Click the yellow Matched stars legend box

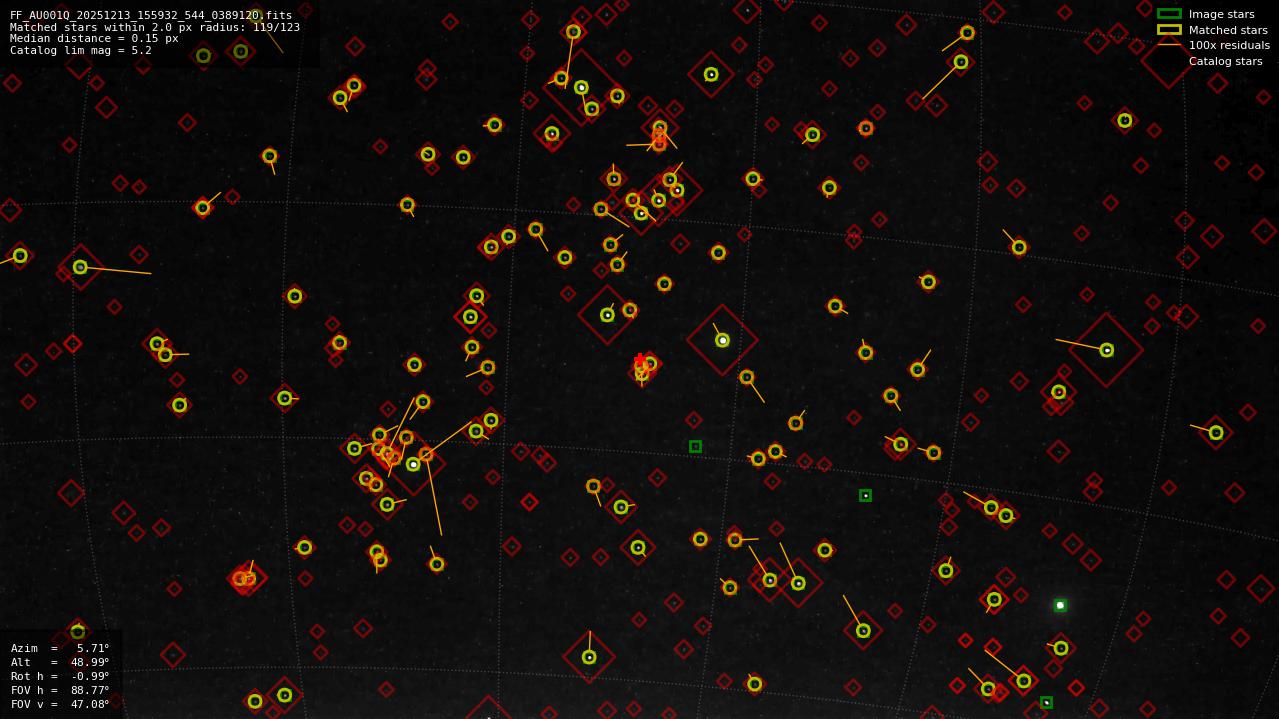[1169, 30]
